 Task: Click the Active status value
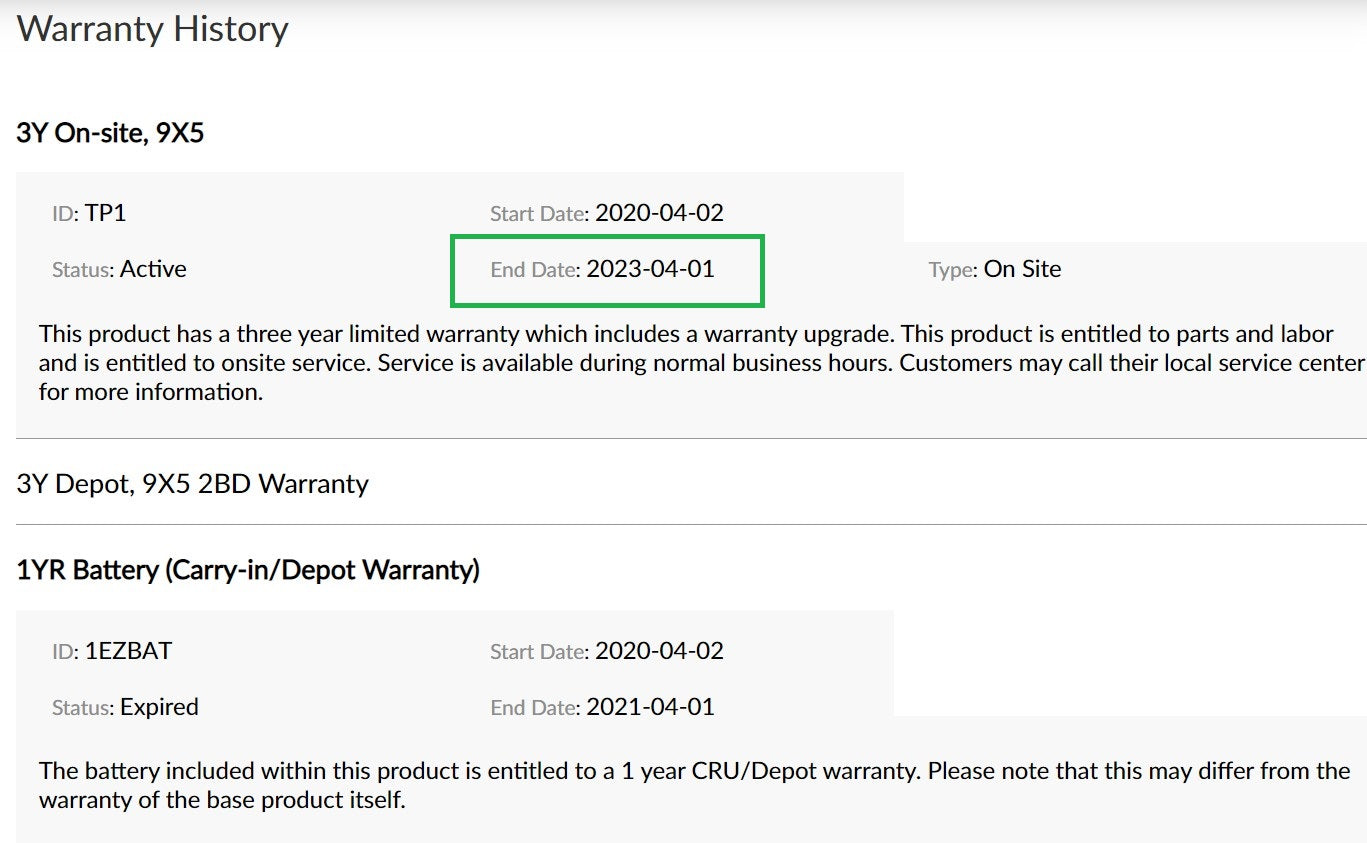pyautogui.click(x=153, y=269)
